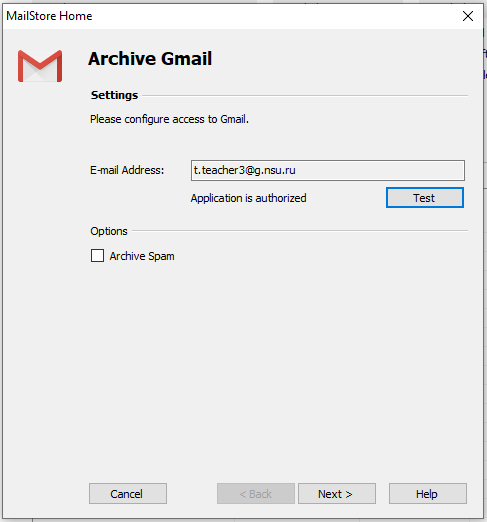Click the red Gmail envelope logo
Screen dimensions: 487x522
coord(40,66)
